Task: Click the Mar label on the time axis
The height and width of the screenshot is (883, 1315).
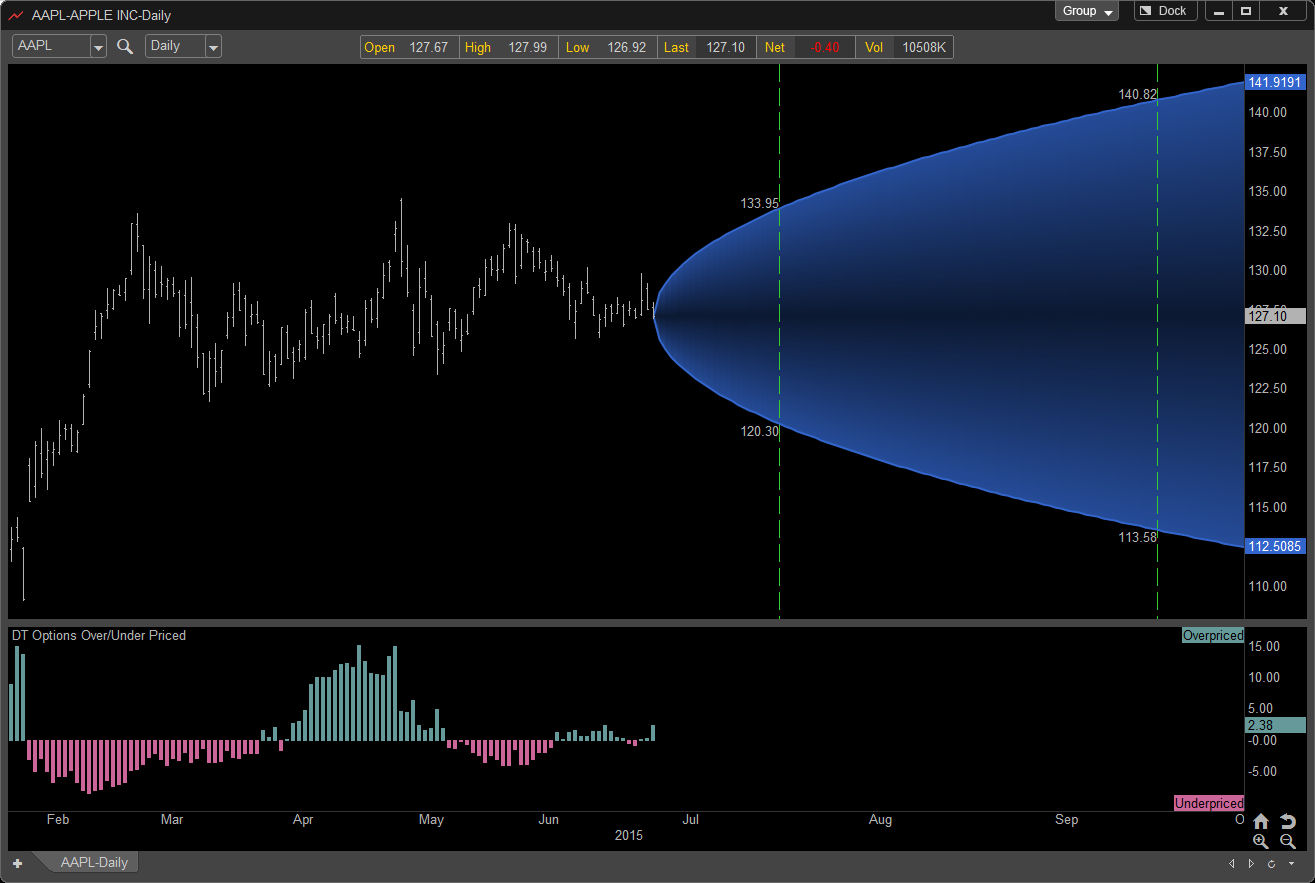Action: pos(172,820)
